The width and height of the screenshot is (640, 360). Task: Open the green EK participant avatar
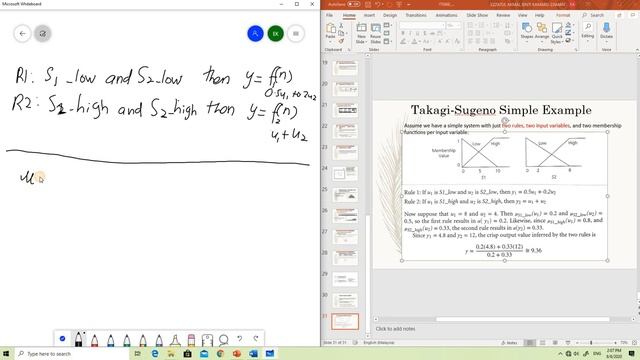tap(276, 33)
